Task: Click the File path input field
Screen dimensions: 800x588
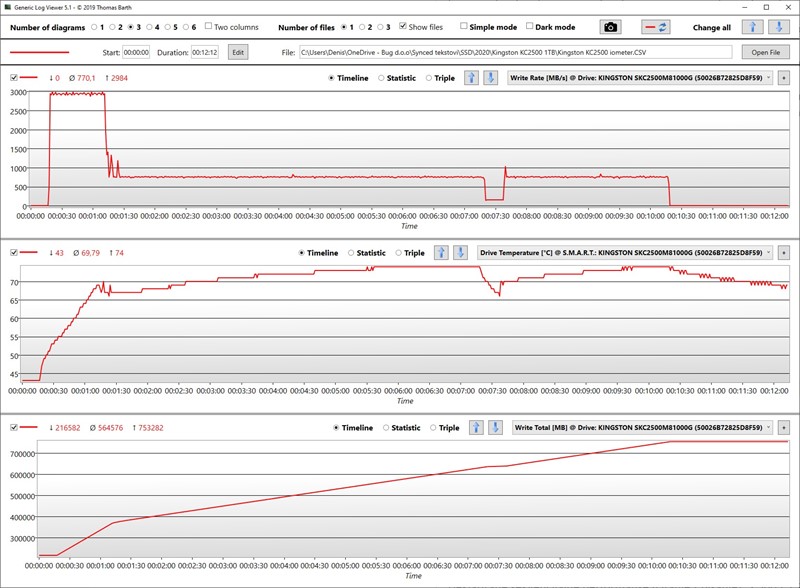Action: pyautogui.click(x=514, y=52)
